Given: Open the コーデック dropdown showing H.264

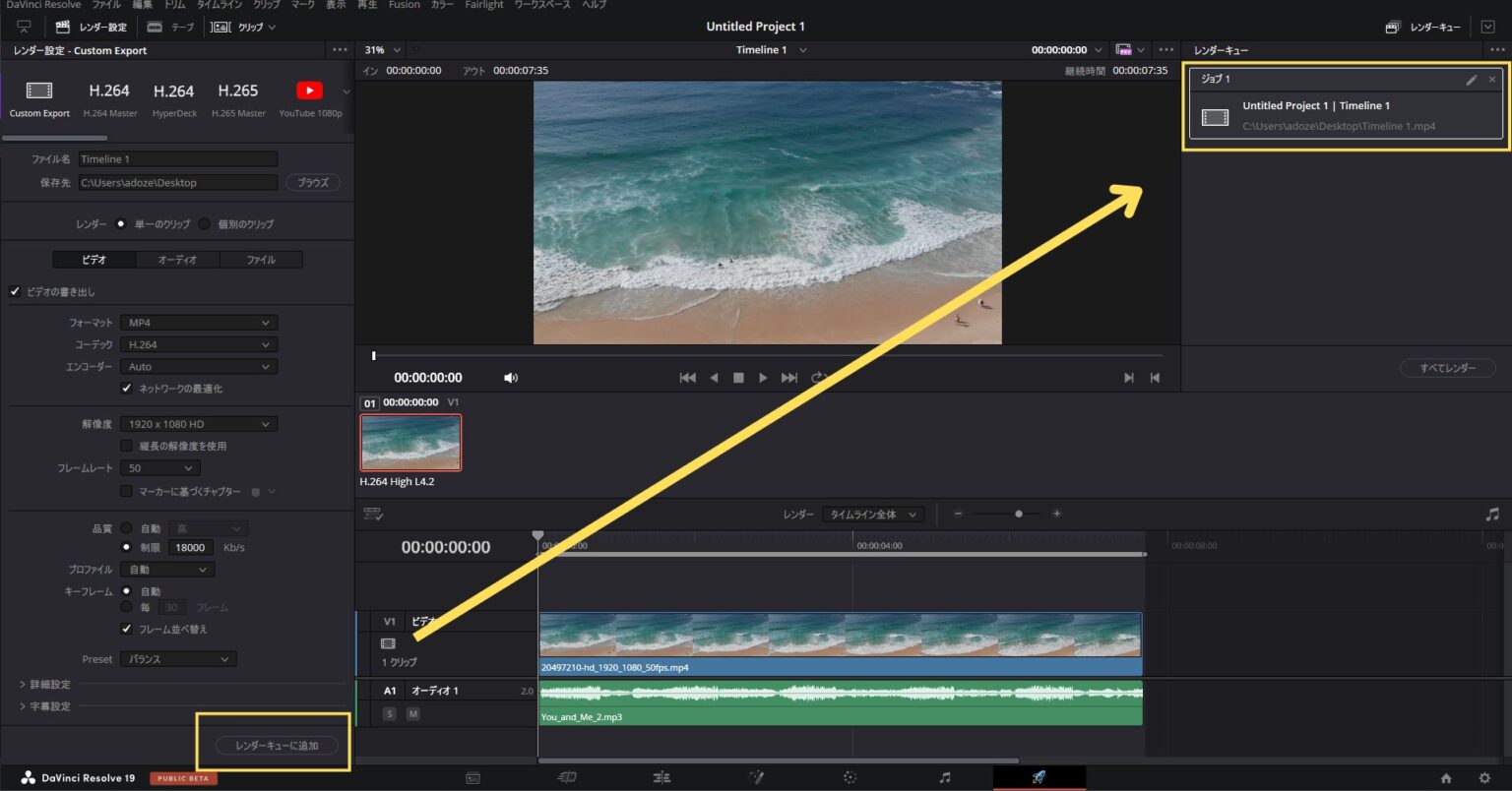Looking at the screenshot, I should pos(198,343).
